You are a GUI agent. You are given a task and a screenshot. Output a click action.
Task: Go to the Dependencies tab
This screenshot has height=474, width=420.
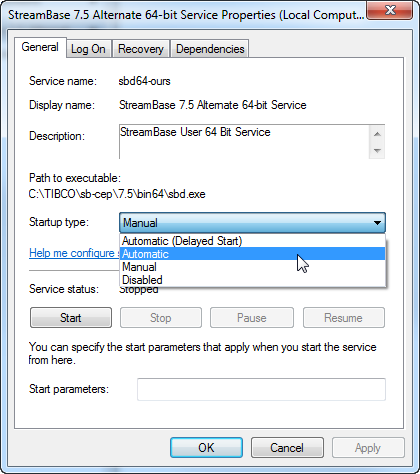pos(210,49)
